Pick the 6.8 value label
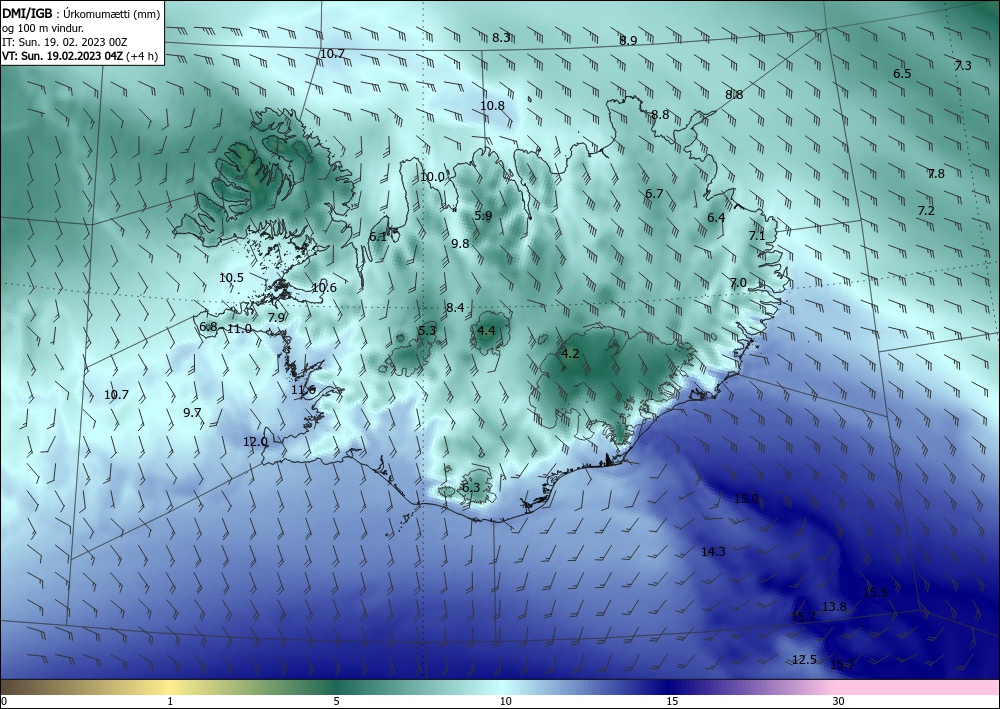 [208, 327]
